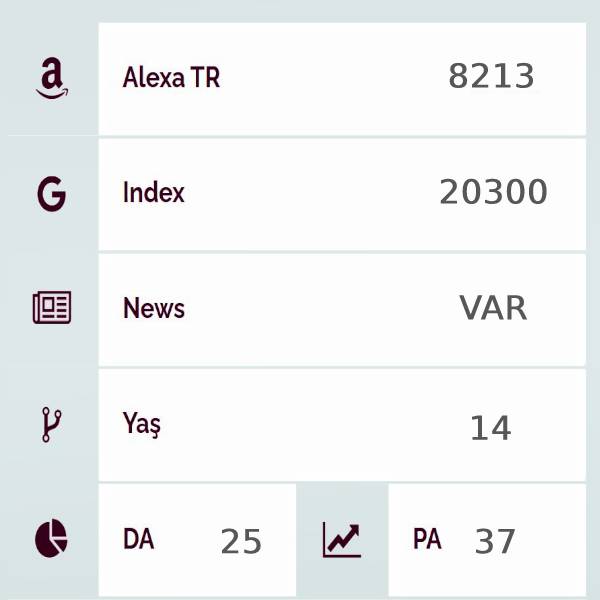Select the Alexa TR label

171,77
